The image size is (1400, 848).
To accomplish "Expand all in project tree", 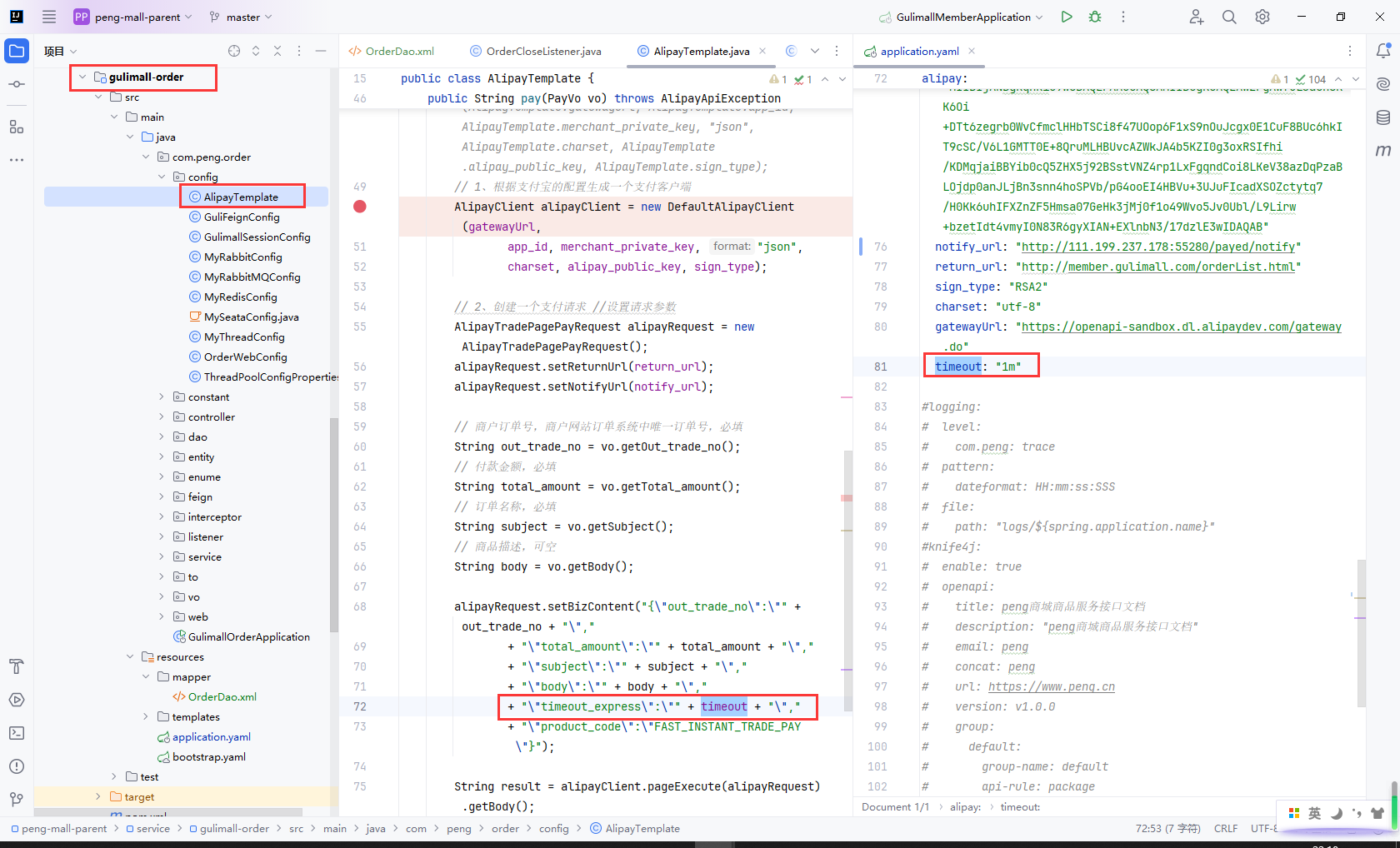I will 256,51.
